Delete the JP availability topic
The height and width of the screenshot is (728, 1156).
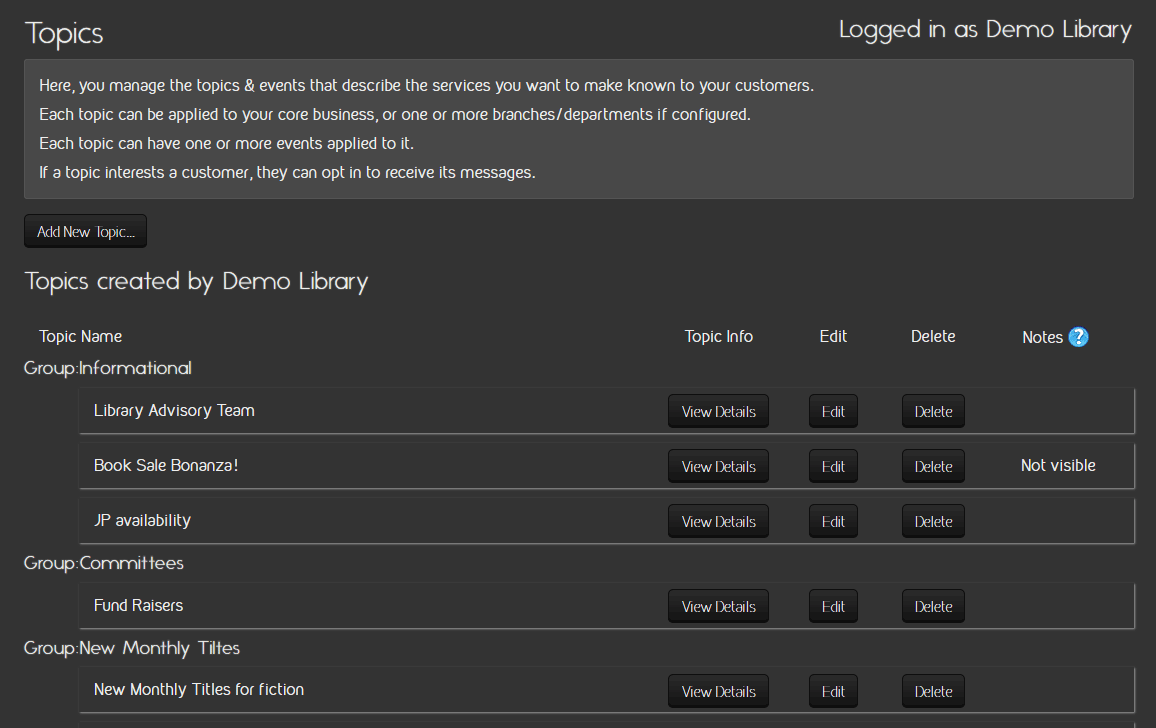pos(933,521)
